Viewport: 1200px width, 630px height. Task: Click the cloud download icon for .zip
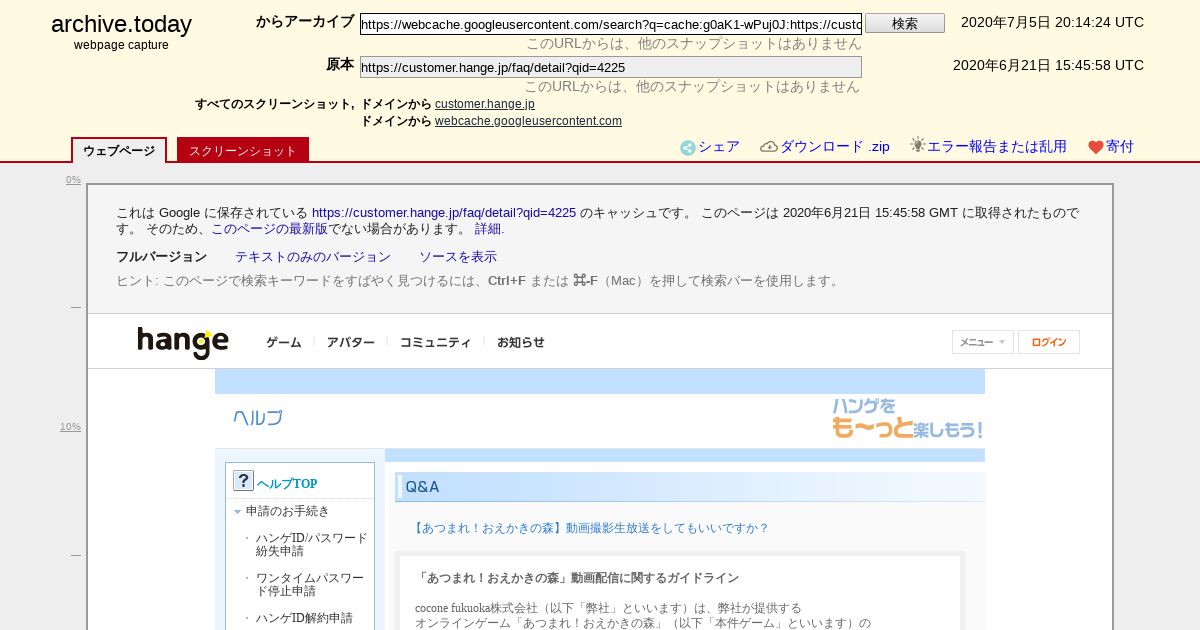[x=769, y=147]
